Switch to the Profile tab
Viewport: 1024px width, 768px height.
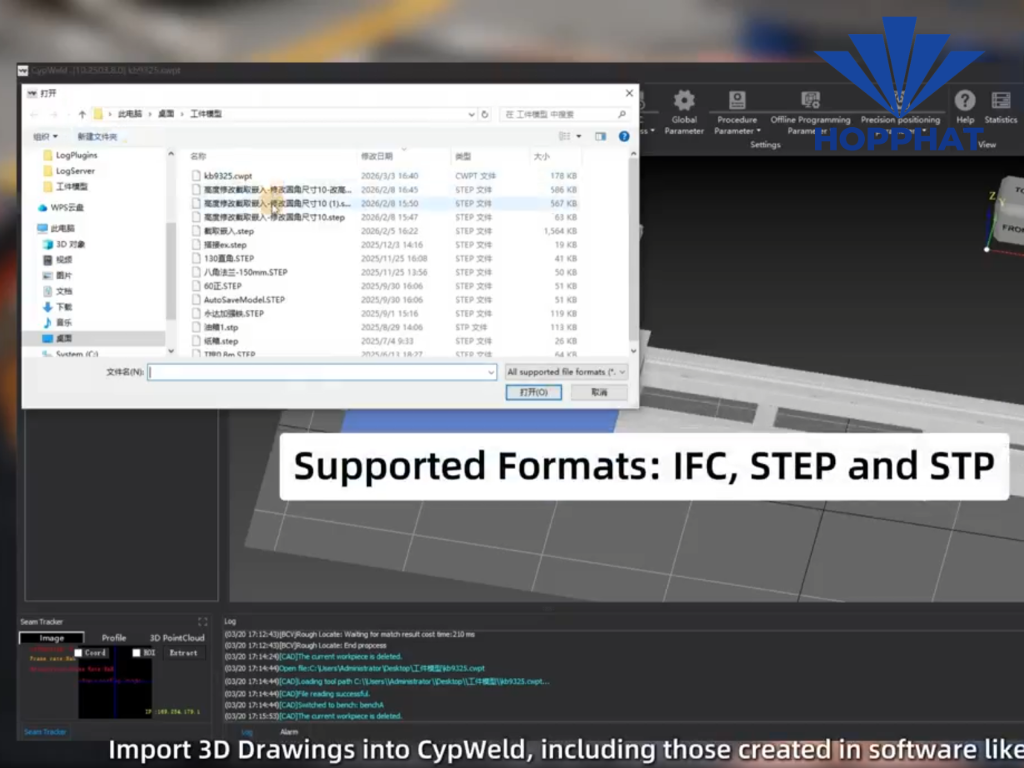click(x=114, y=637)
